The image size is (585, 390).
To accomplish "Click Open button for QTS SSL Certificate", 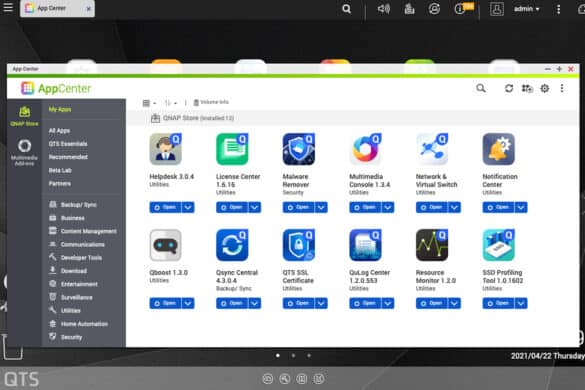I will [x=298, y=303].
